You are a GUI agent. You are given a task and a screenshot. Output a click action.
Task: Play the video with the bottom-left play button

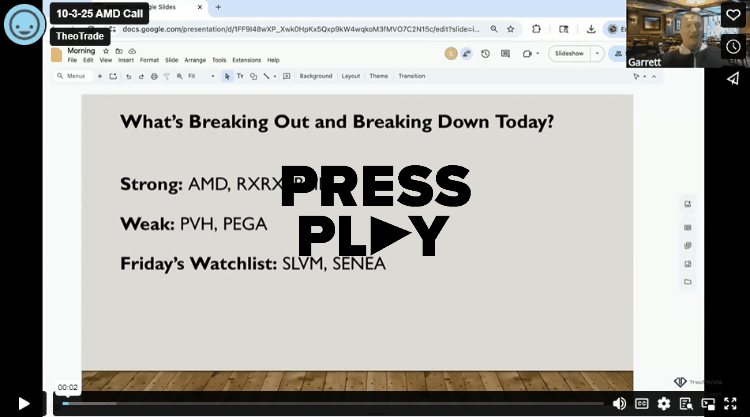pyautogui.click(x=23, y=404)
